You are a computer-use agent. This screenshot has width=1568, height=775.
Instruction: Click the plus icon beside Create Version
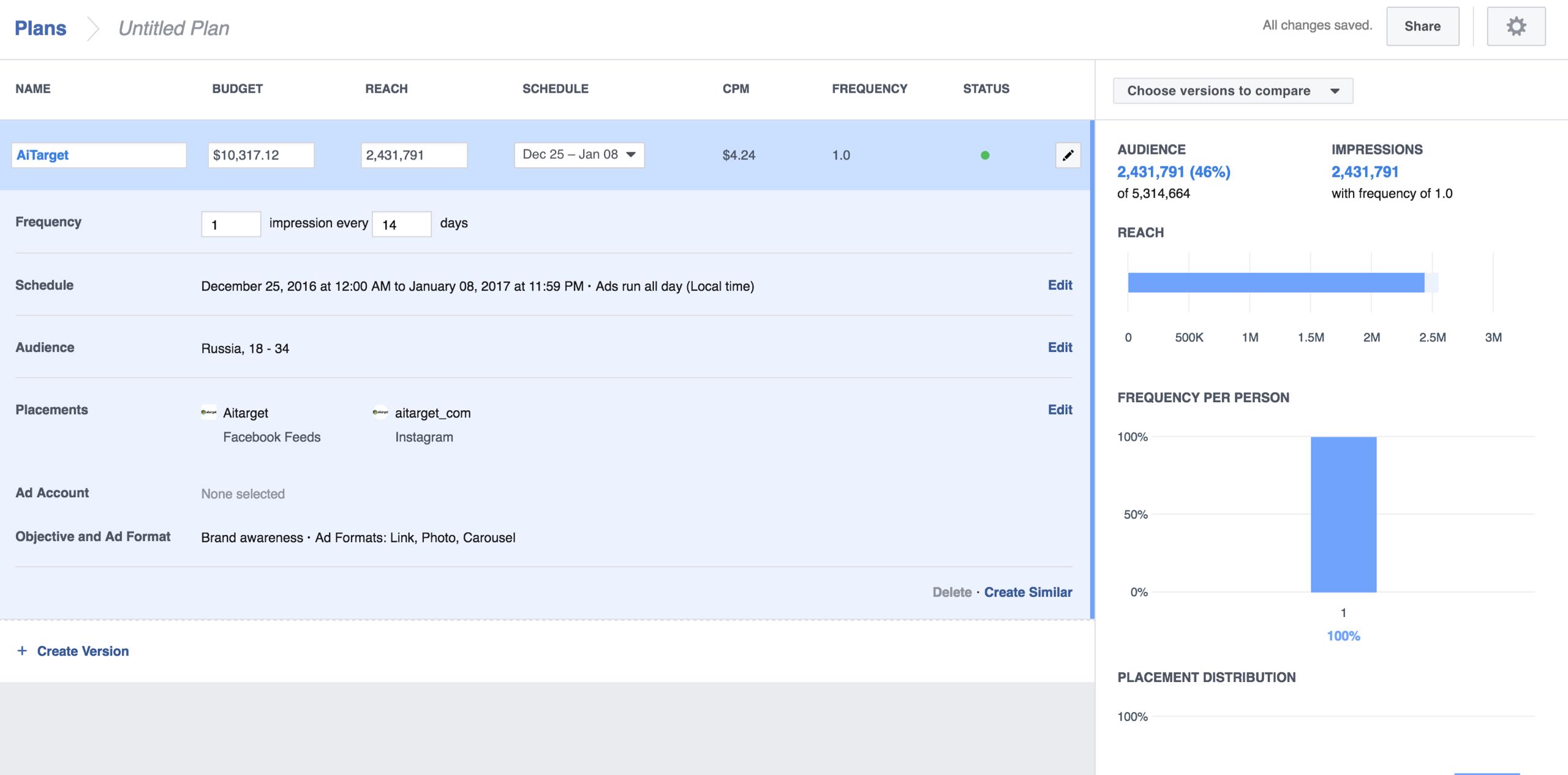[x=22, y=651]
